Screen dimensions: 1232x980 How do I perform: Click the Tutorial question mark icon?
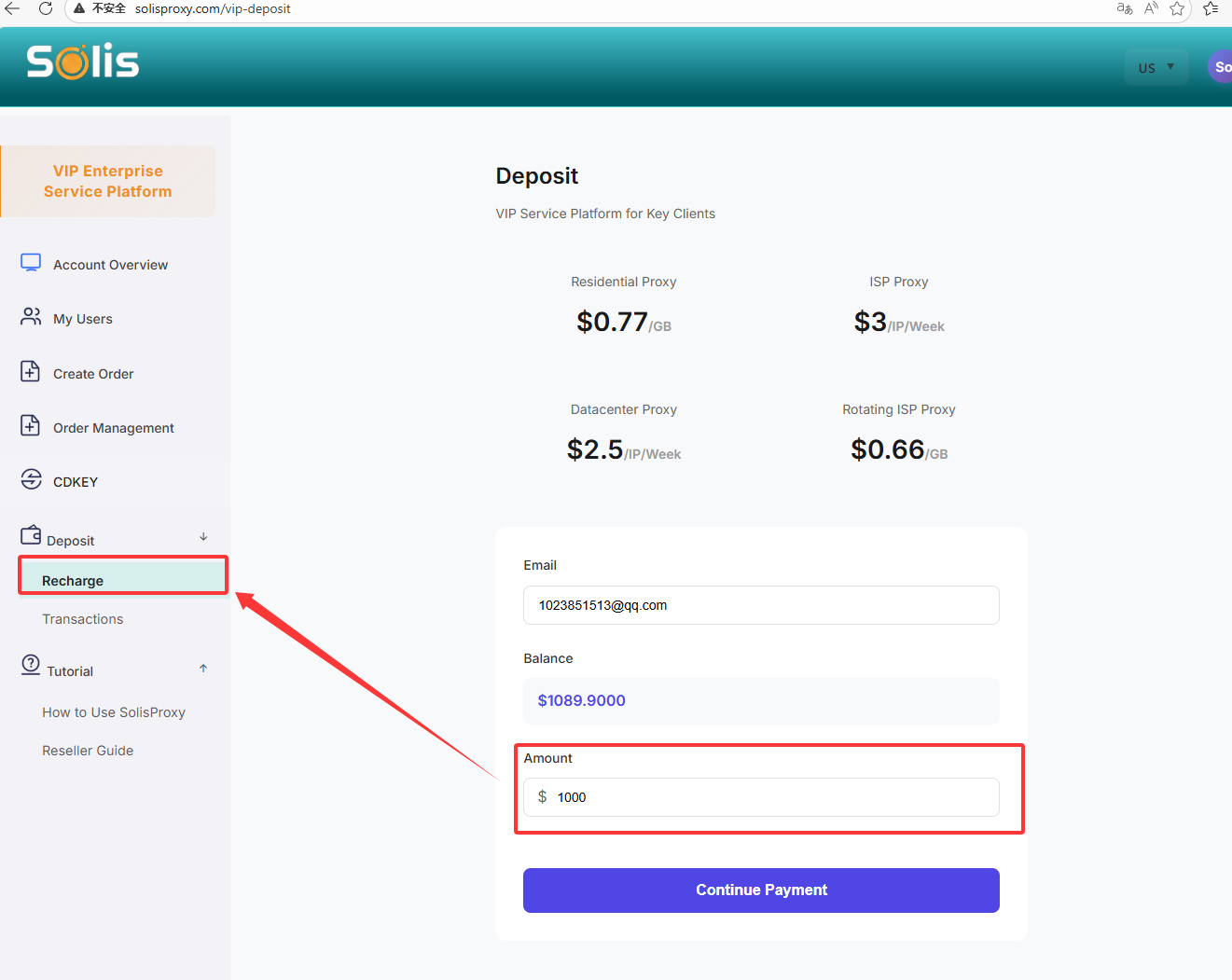pyautogui.click(x=31, y=665)
